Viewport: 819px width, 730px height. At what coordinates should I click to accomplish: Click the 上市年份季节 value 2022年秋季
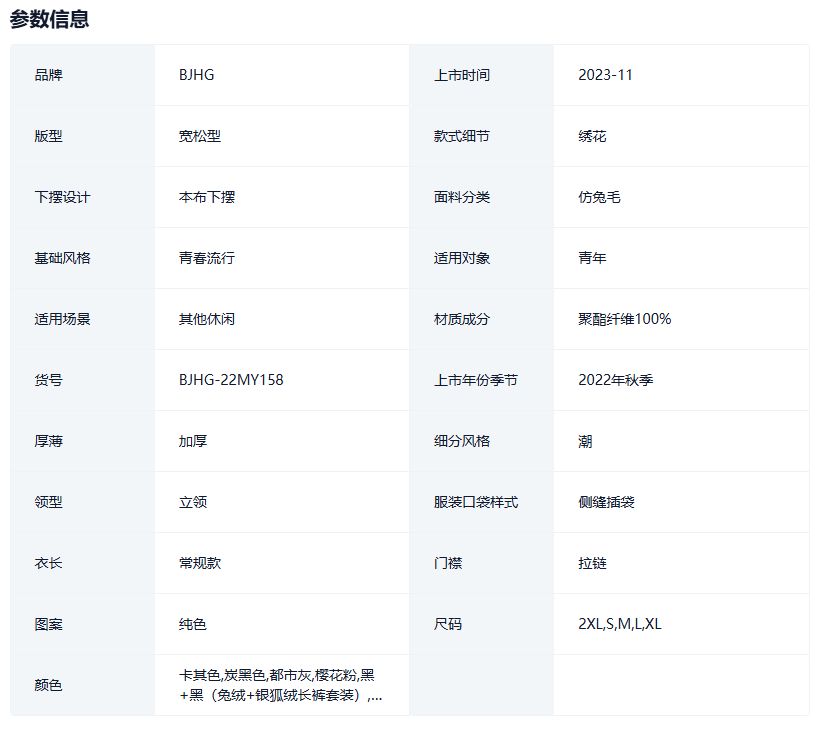coord(615,380)
